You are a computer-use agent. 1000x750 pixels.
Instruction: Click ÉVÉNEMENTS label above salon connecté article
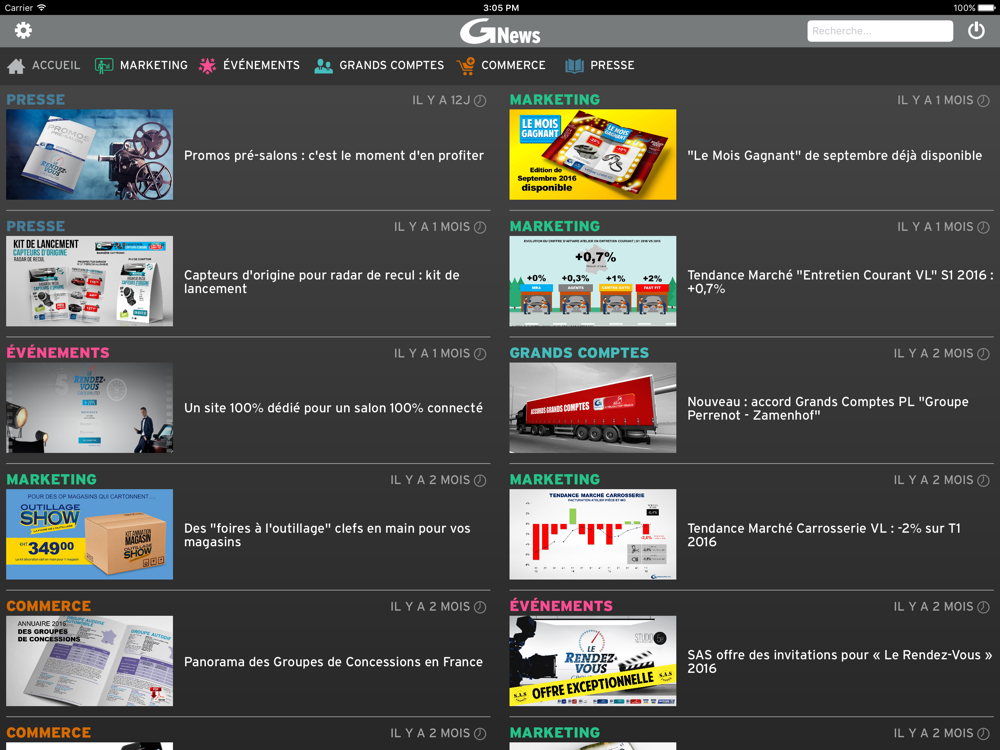[58, 352]
